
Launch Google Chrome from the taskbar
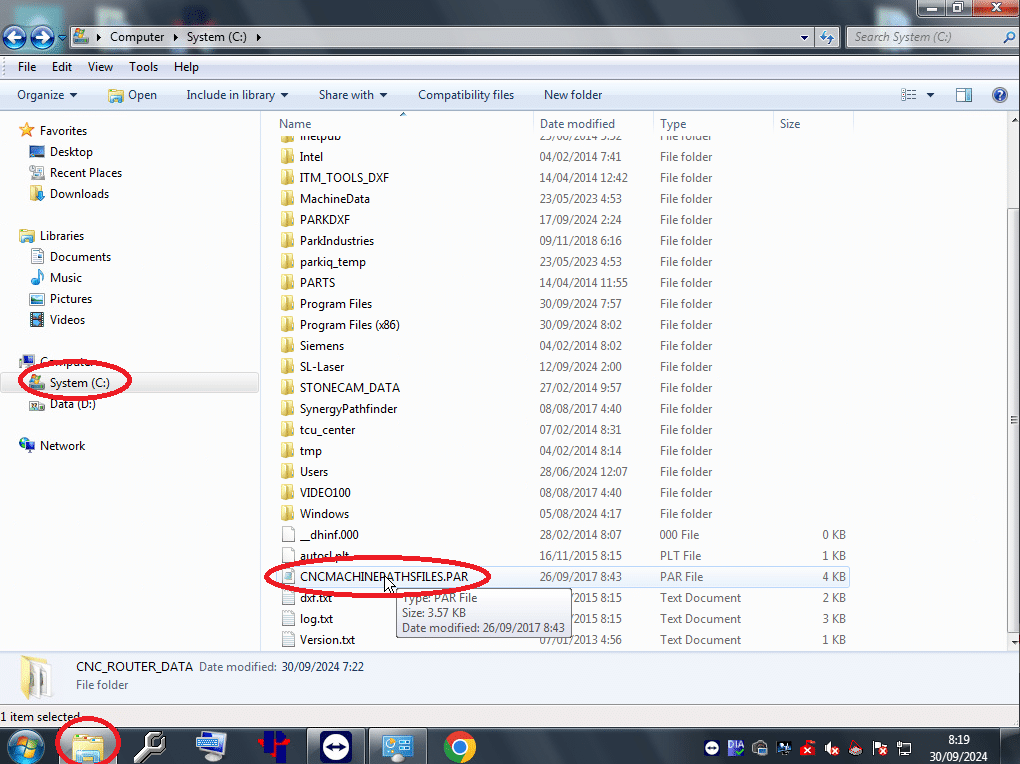459,746
